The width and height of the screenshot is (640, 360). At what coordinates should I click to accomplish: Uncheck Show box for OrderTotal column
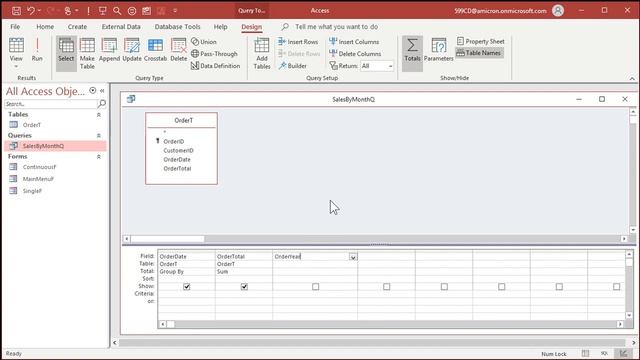pos(244,287)
